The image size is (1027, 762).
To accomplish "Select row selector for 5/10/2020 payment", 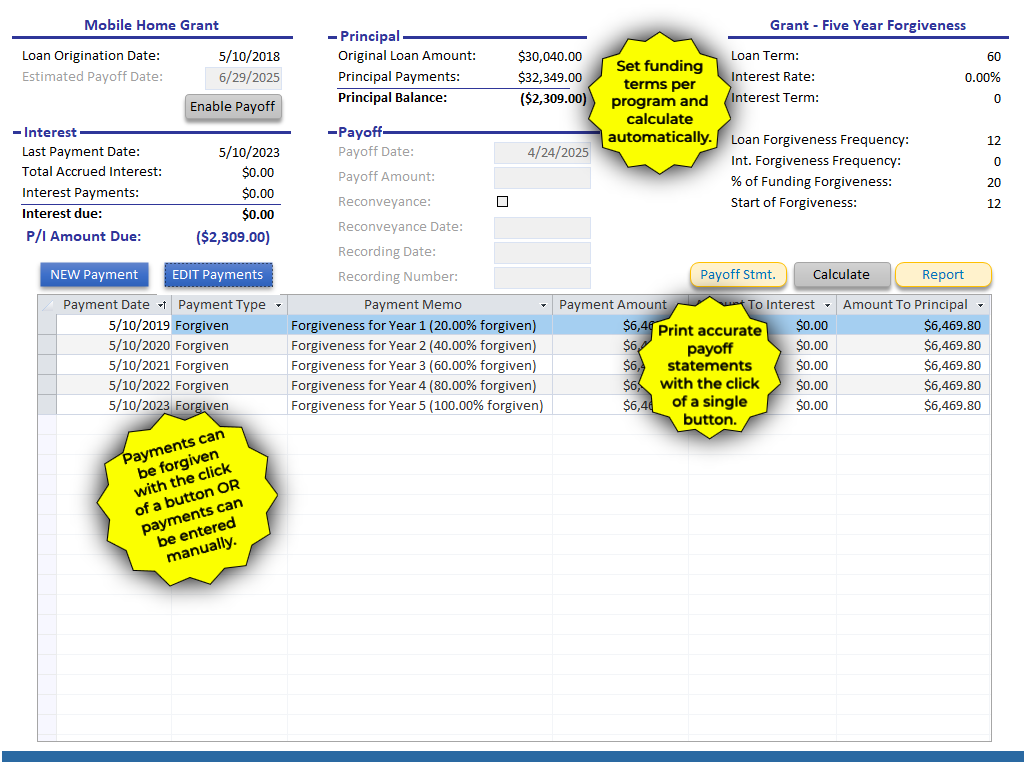I will [47, 345].
